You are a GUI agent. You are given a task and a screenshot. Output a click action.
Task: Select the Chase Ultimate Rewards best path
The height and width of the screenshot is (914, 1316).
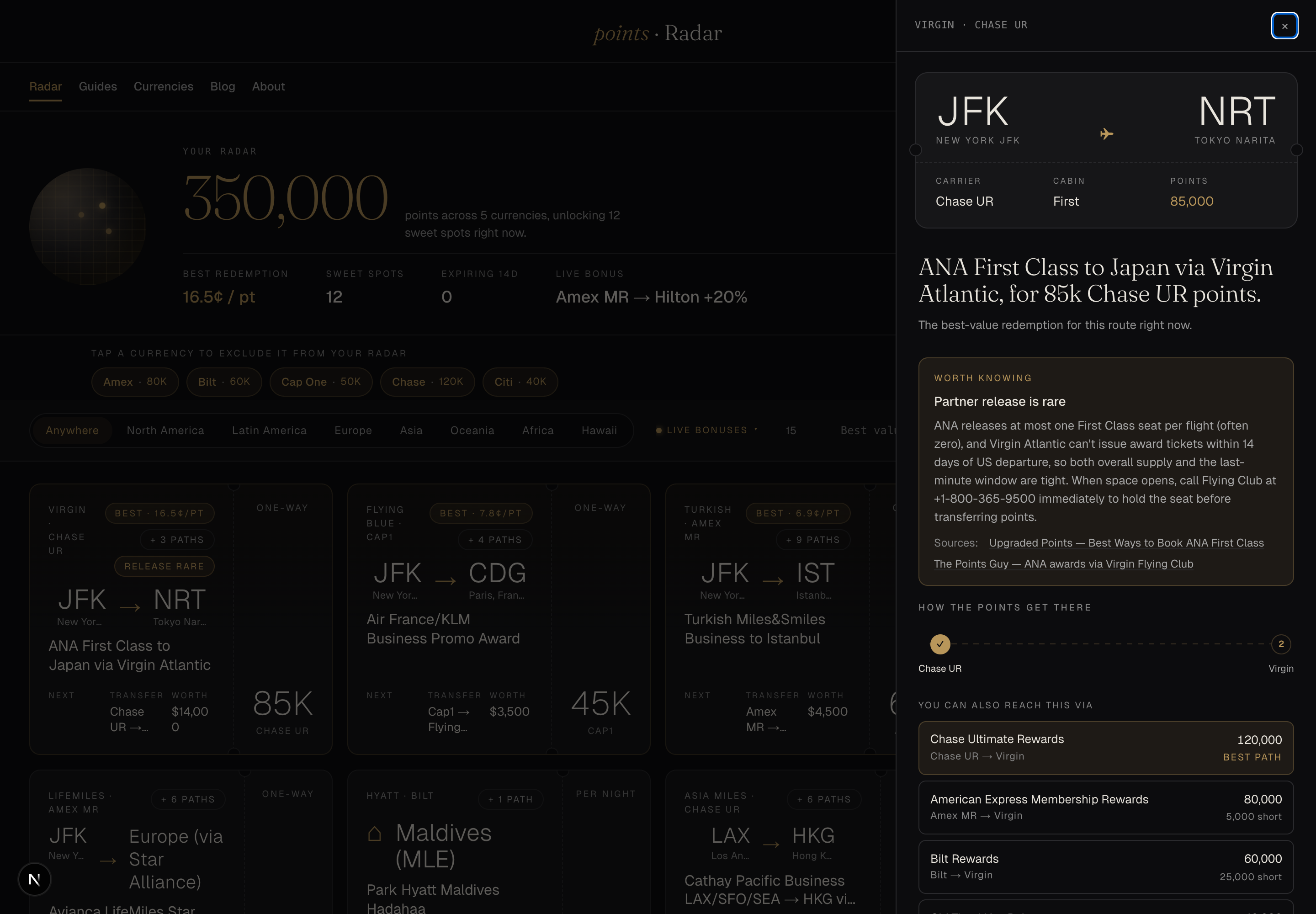click(x=1106, y=748)
